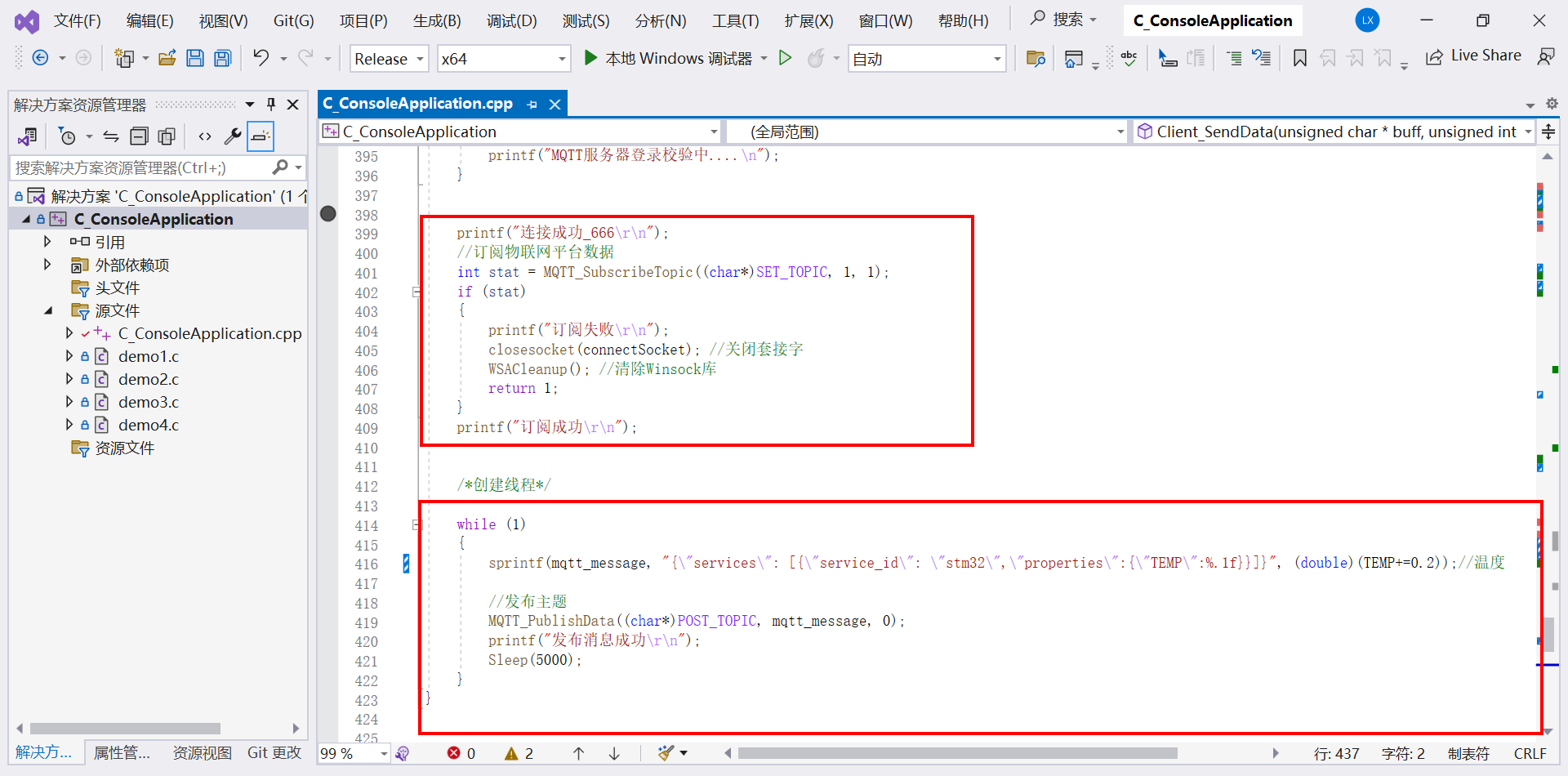The height and width of the screenshot is (776, 1568).
Task: Open the Git(G) menu
Action: 293,20
